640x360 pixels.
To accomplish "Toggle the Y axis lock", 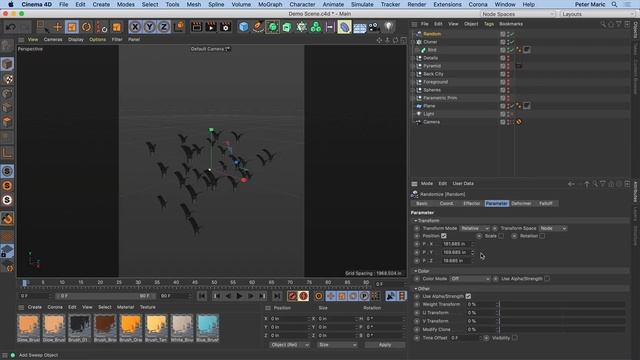I will click(149, 27).
